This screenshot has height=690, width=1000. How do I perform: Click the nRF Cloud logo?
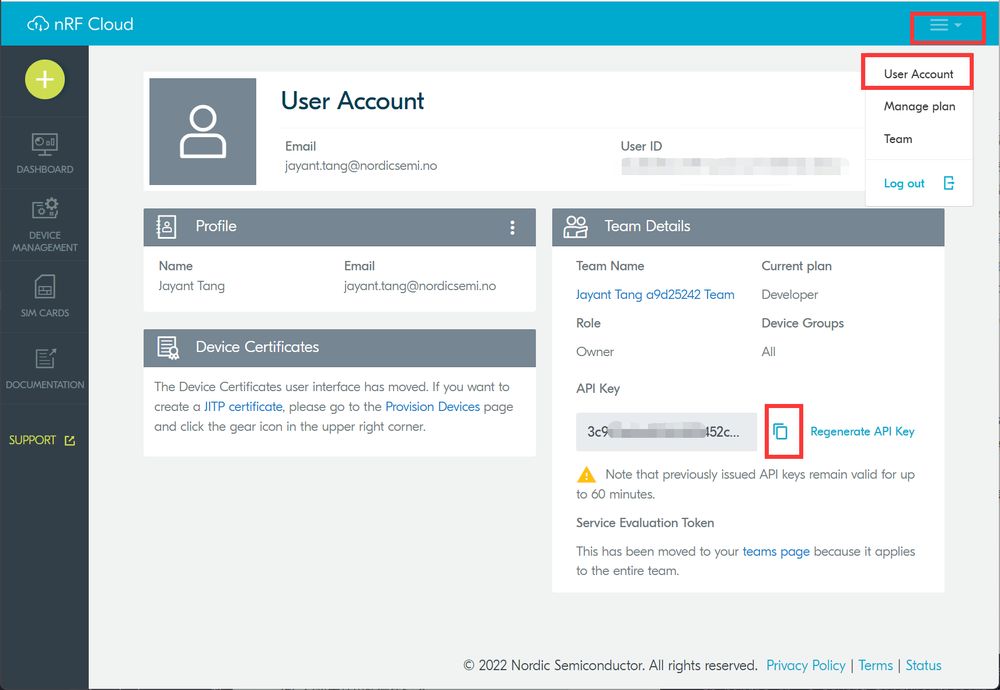pyautogui.click(x=80, y=24)
